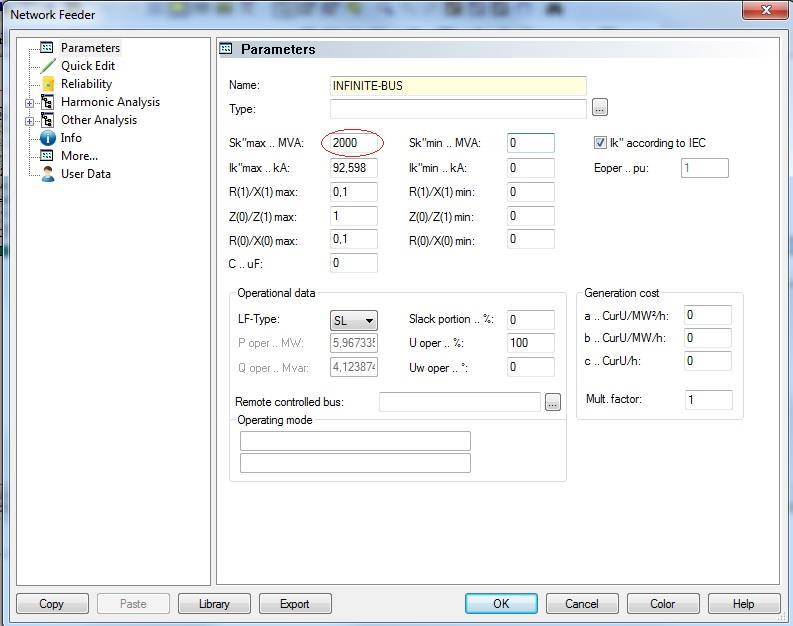Open Other Analysis tree item
This screenshot has height=626, width=793.
(x=99, y=120)
